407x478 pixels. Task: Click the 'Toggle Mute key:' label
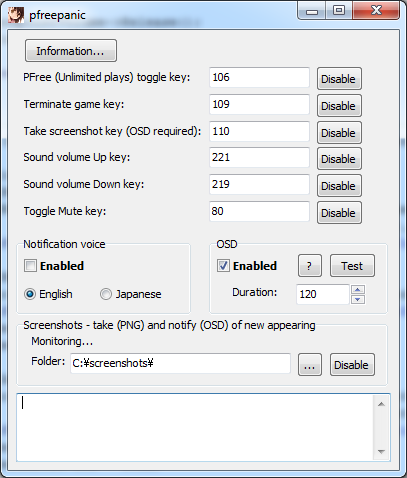[x=65, y=211]
